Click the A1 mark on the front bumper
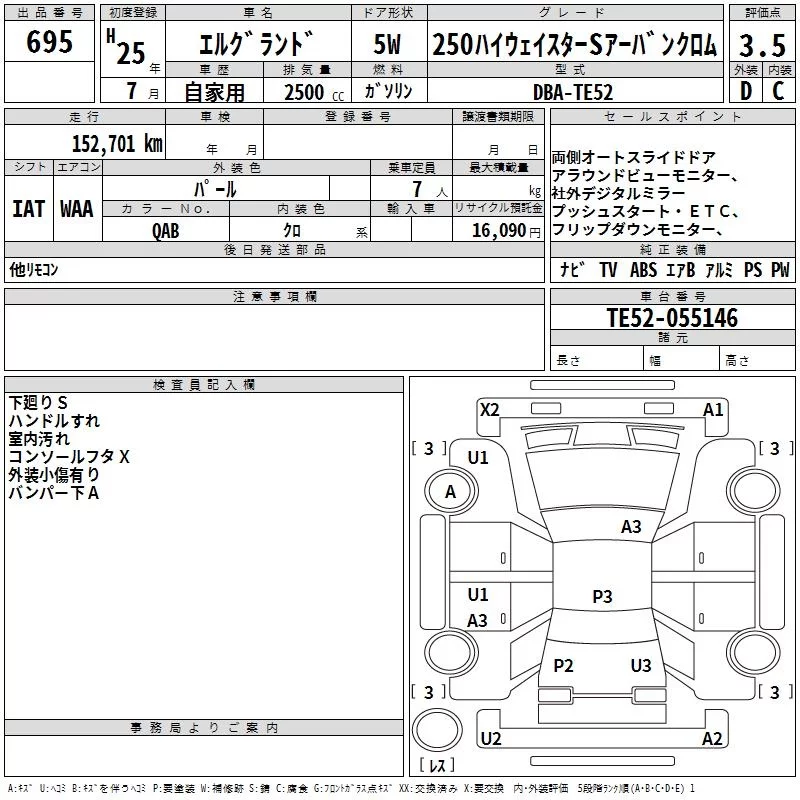The image size is (800, 800). (x=713, y=410)
